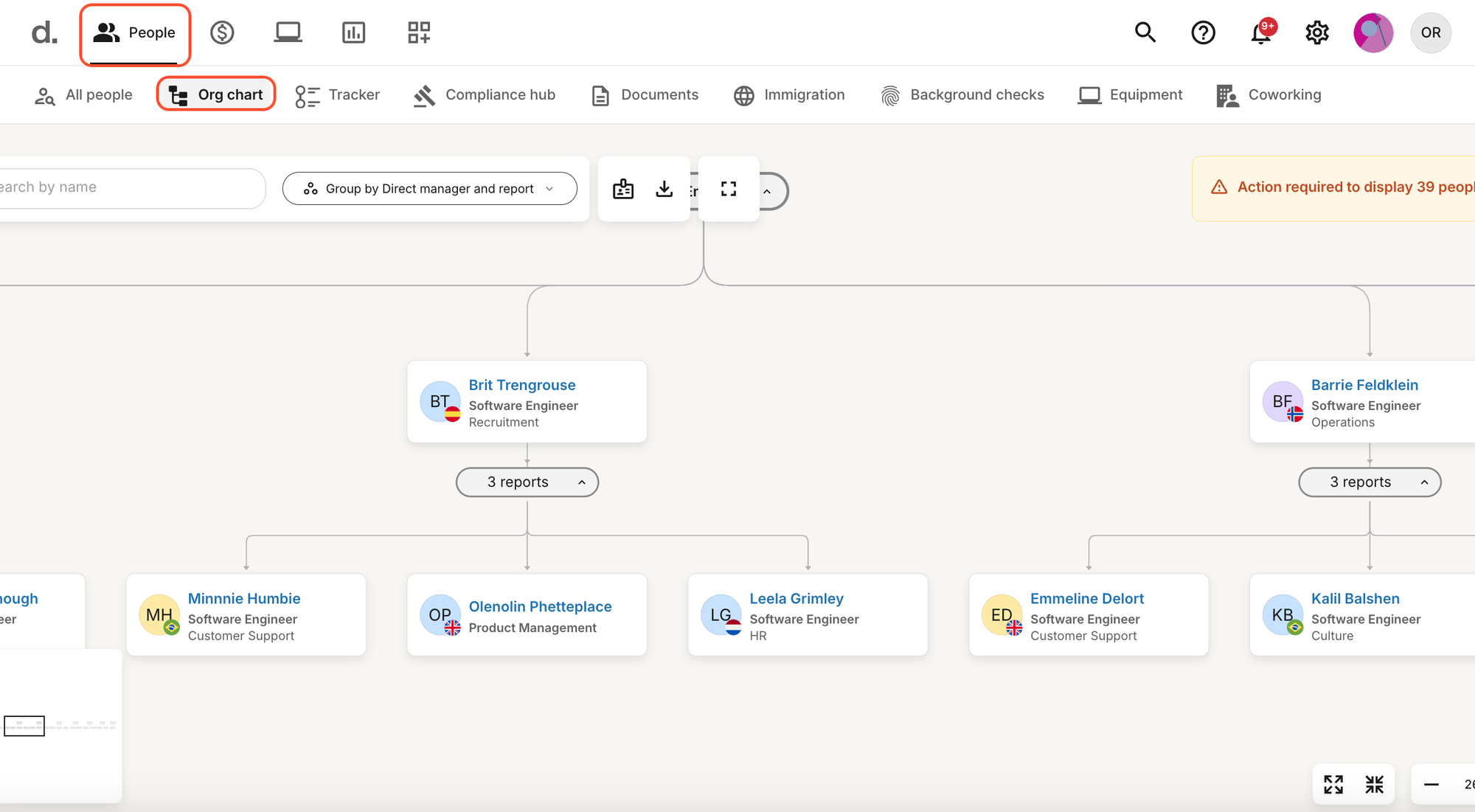Click the KB avatar icon
Image resolution: width=1475 pixels, height=812 pixels.
1283,615
